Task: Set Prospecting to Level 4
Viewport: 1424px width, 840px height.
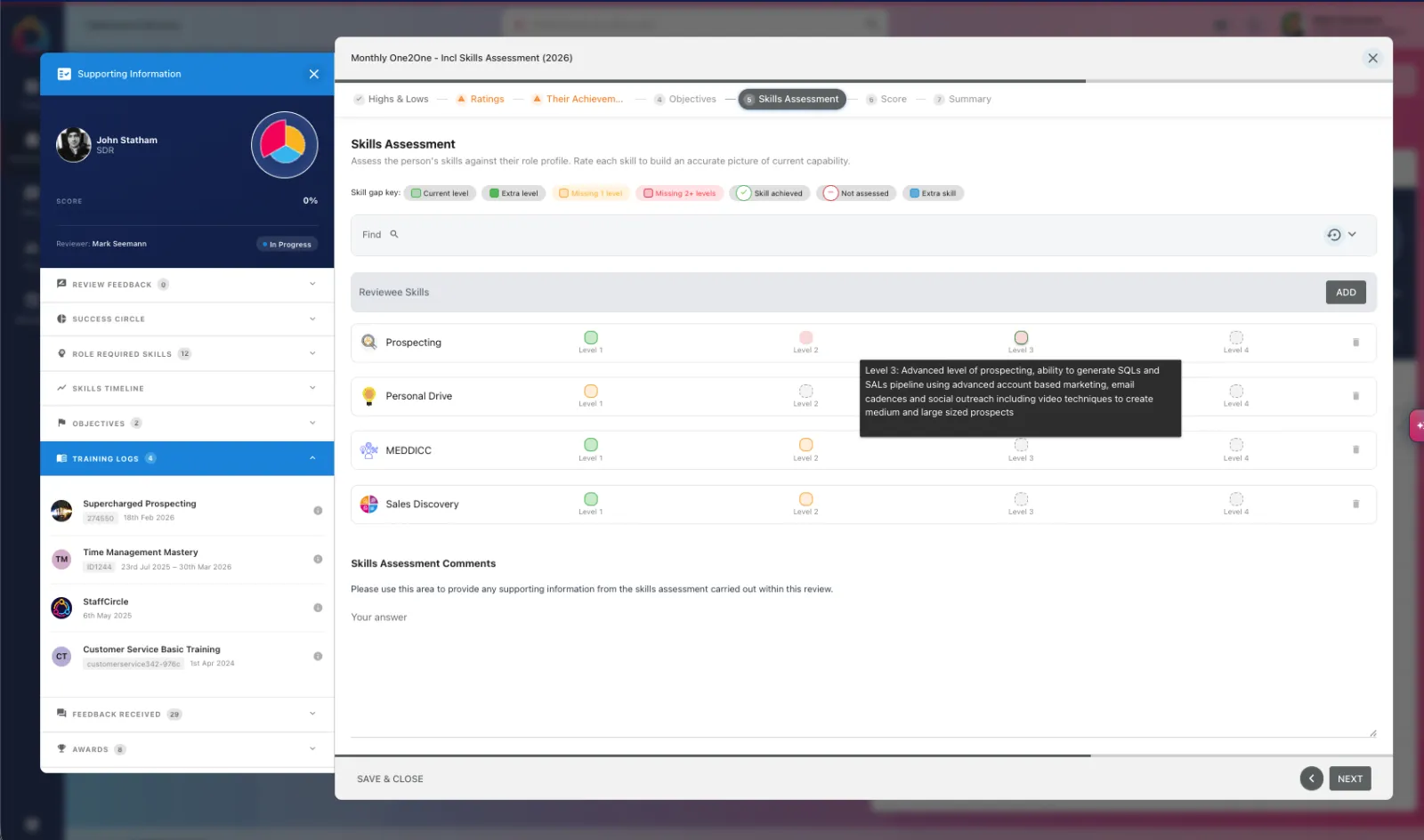Action: [x=1236, y=337]
